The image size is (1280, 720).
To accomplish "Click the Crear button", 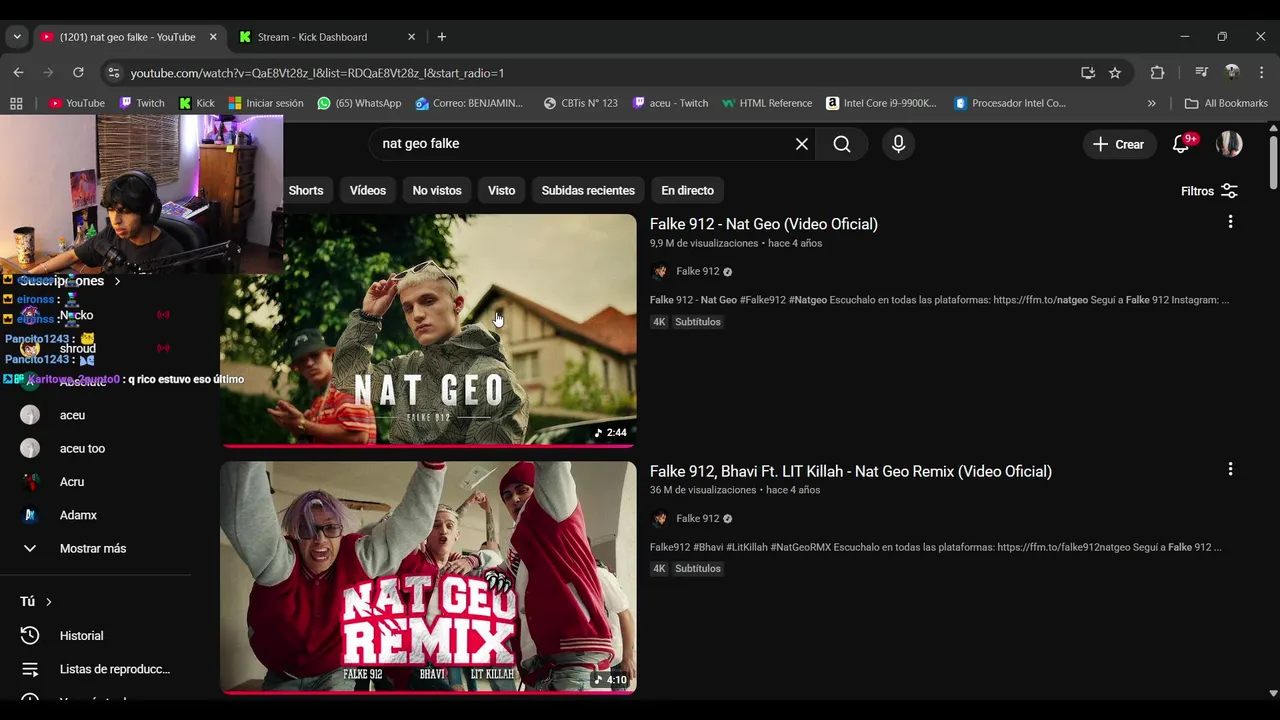I will (1119, 144).
